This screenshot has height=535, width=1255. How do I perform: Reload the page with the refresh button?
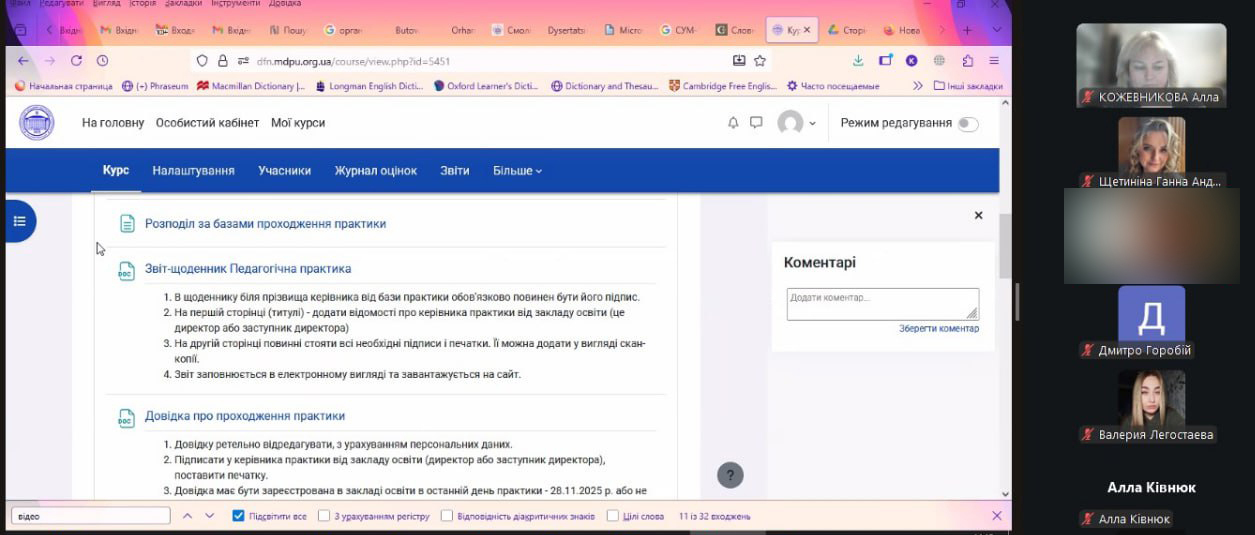(76, 60)
